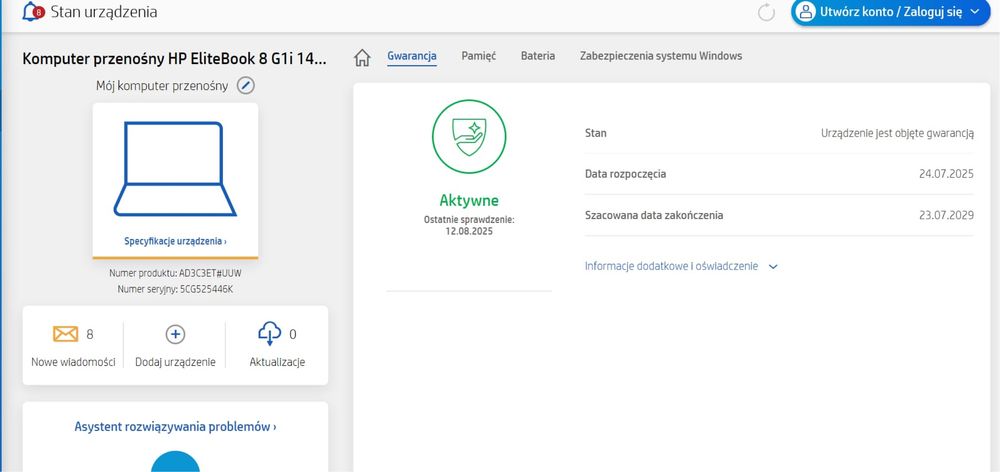Click the Aktywne status text

pos(469,200)
